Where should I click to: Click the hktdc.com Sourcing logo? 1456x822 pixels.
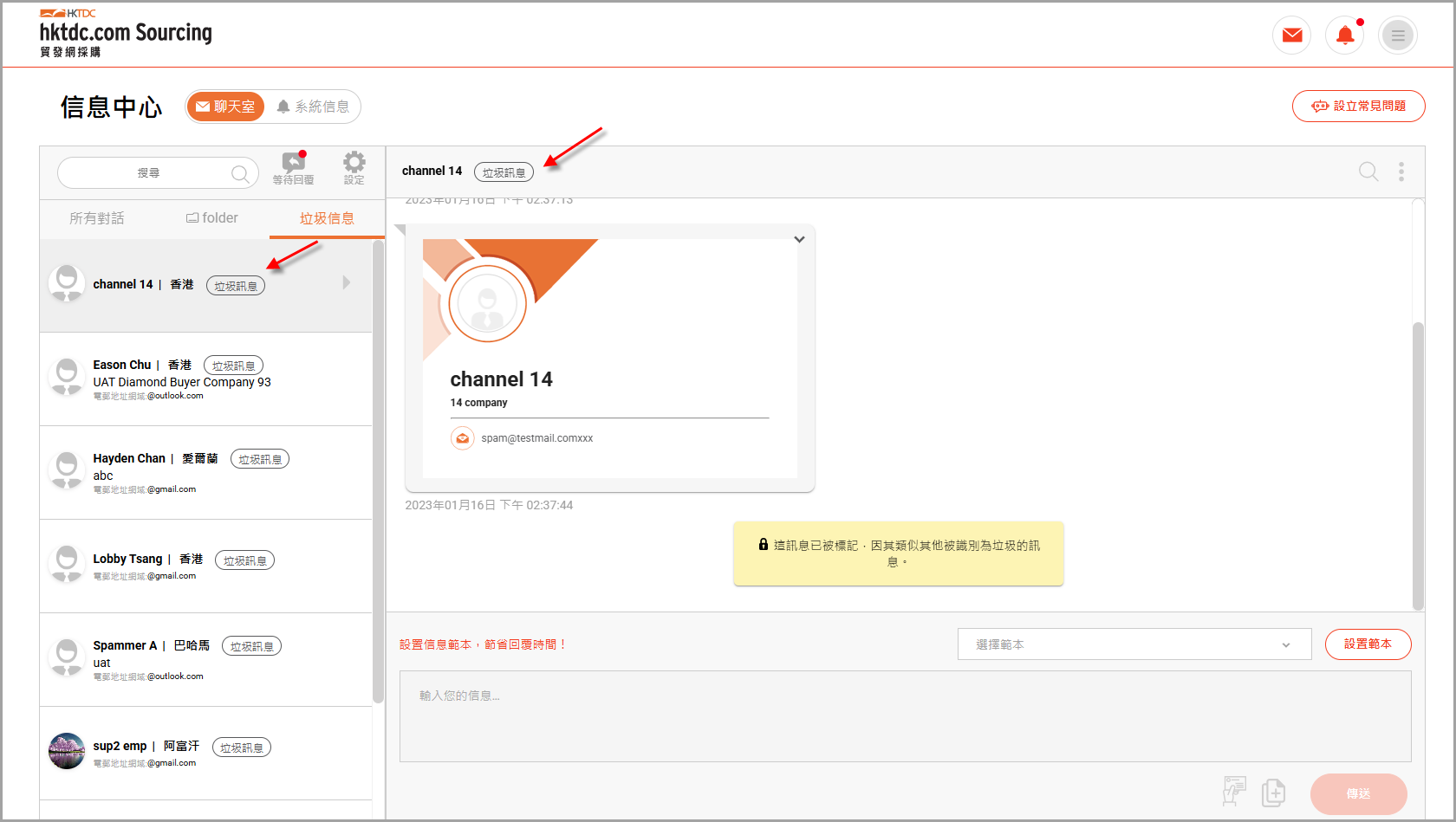[x=126, y=34]
